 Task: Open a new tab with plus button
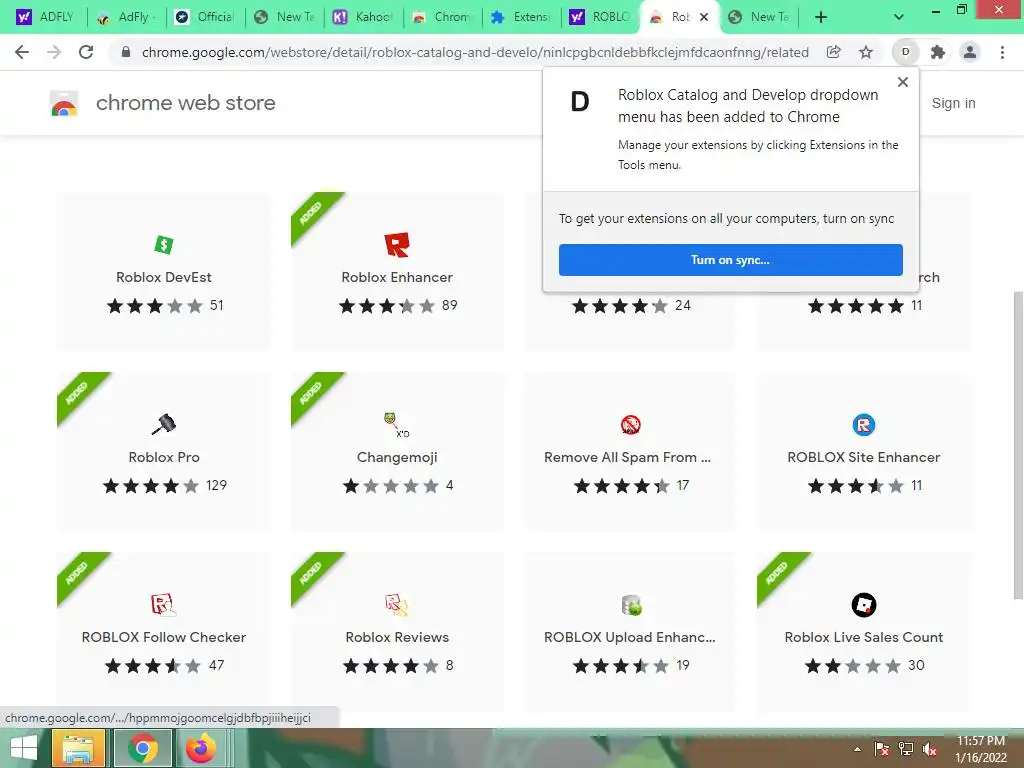click(821, 17)
